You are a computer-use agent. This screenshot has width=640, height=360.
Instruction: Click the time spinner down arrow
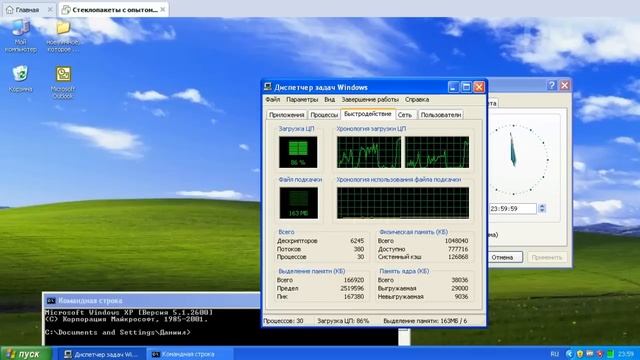542,211
